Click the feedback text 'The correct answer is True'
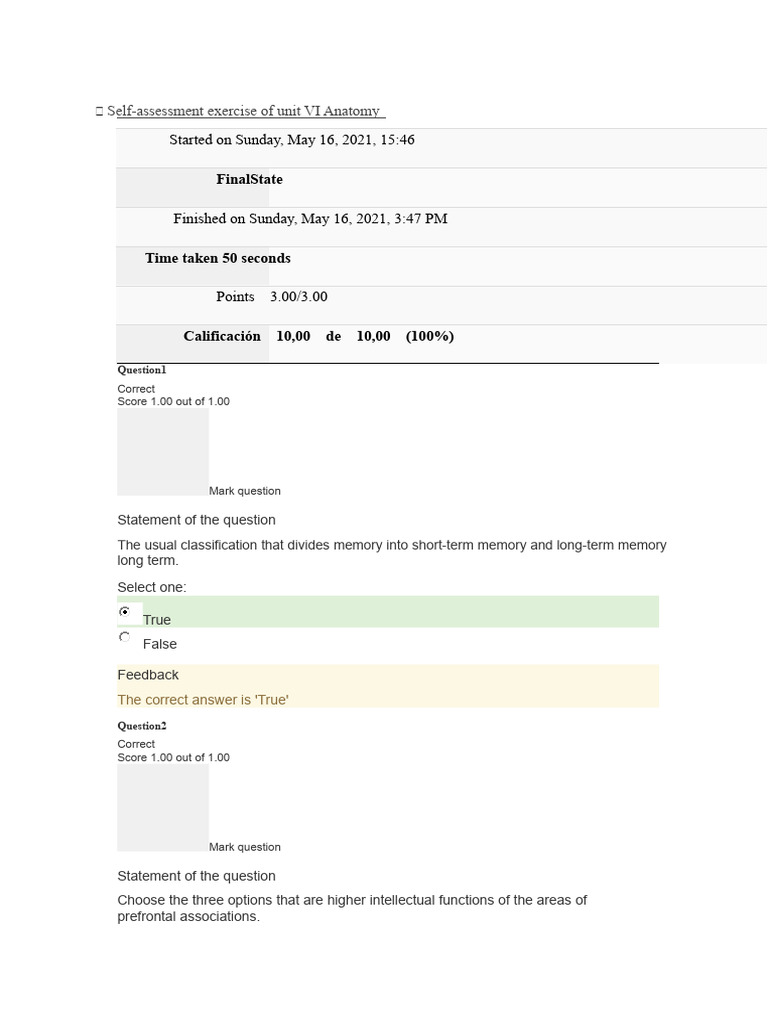 click(x=203, y=700)
